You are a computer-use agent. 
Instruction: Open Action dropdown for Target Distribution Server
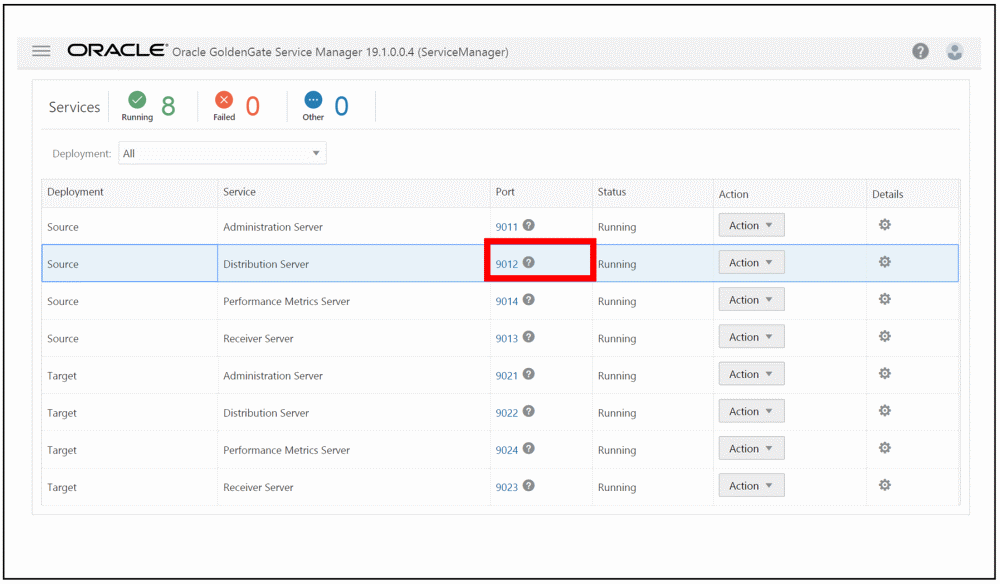click(751, 411)
